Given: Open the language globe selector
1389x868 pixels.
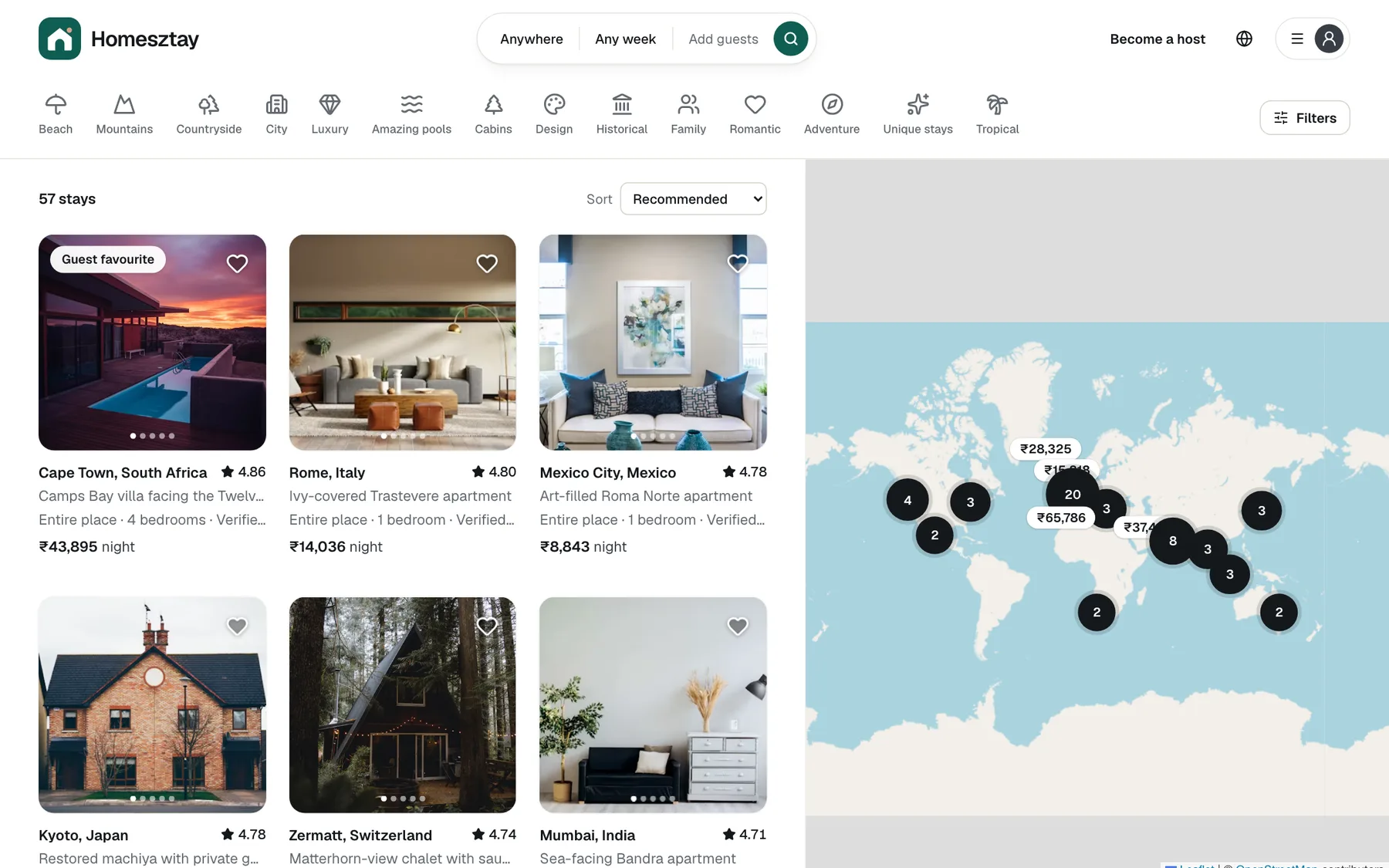Looking at the screenshot, I should [1244, 39].
